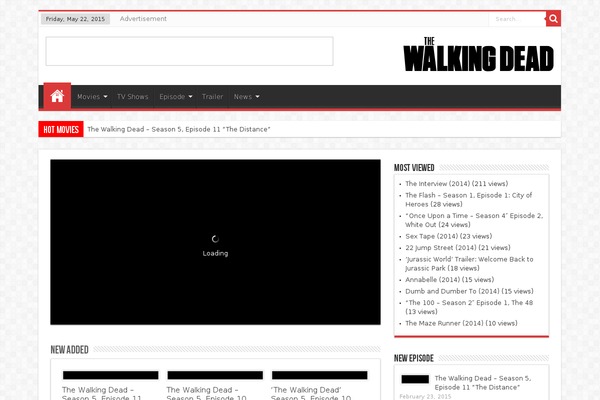Click the Movies menu label
Screen dimensions: 600x400
point(88,96)
